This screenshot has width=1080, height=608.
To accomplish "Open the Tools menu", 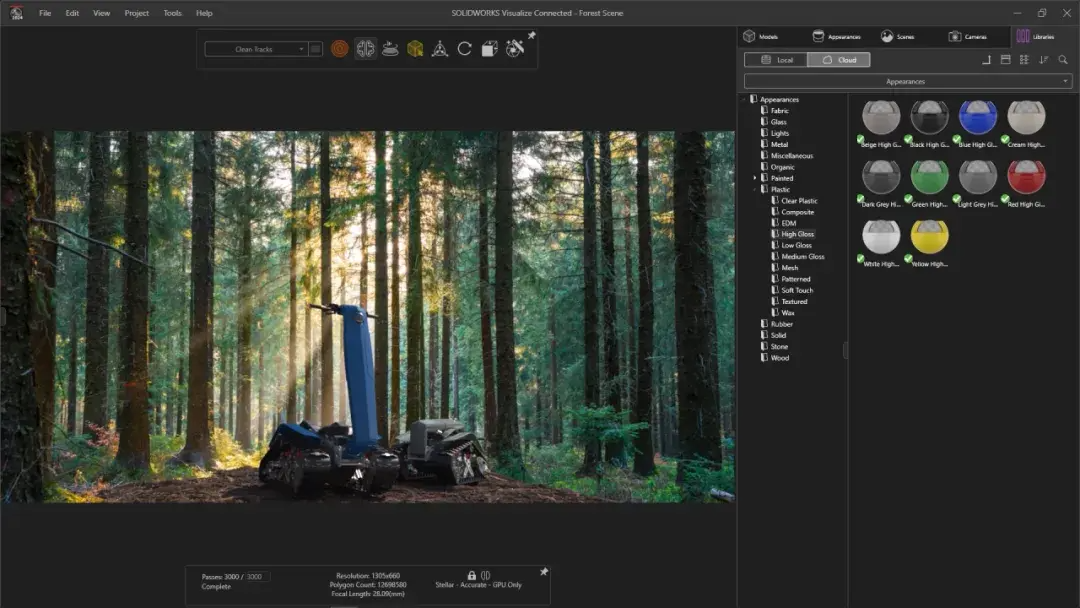I will [x=173, y=13].
